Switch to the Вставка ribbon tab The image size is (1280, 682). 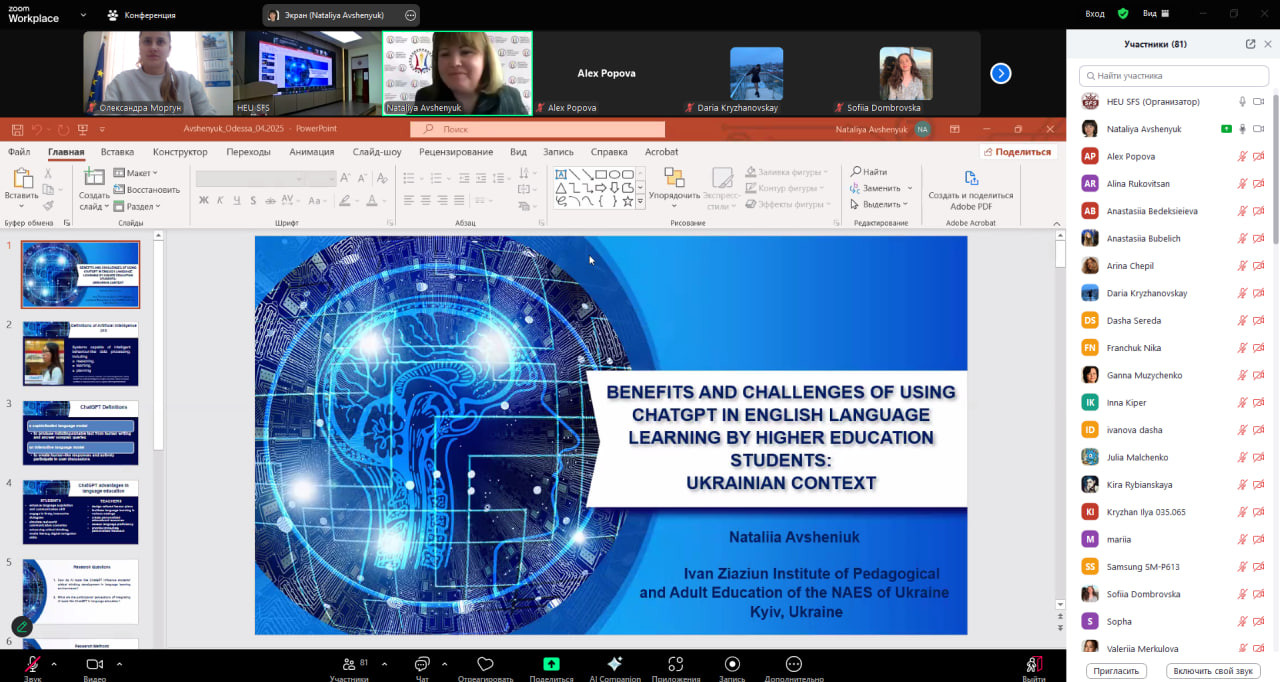117,152
